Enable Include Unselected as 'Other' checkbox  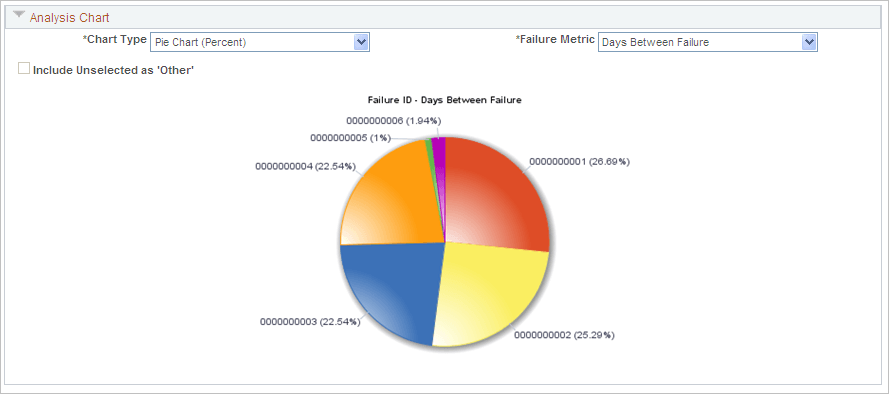coord(24,69)
